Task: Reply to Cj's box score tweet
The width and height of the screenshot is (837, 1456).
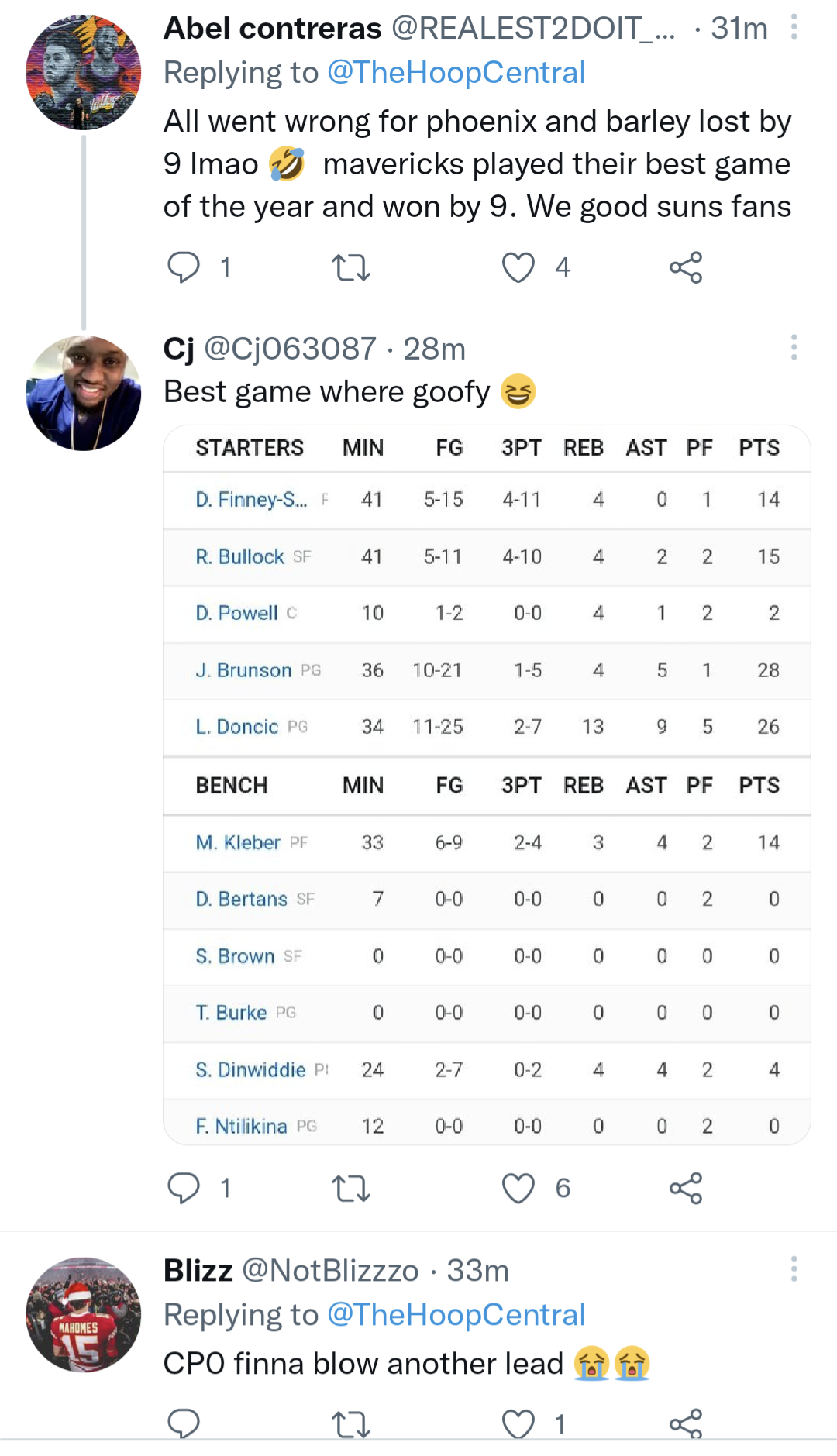Action: tap(184, 1188)
